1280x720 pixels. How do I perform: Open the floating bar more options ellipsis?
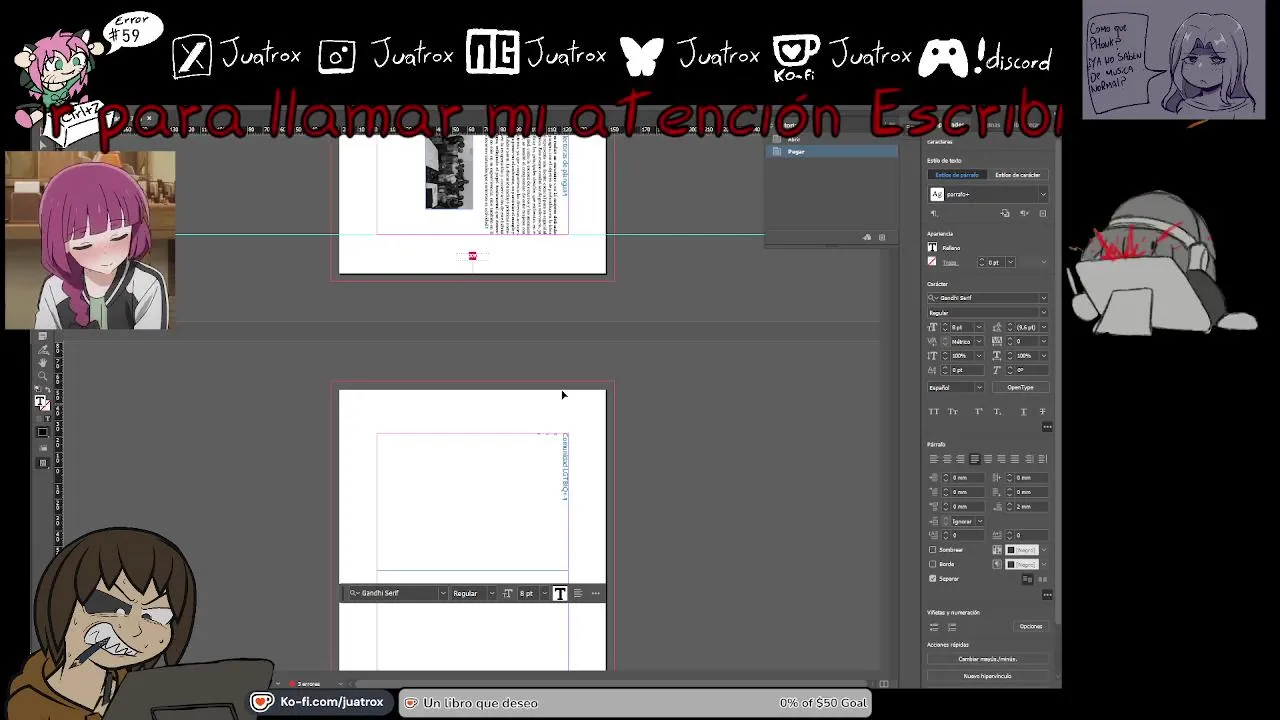coord(595,593)
